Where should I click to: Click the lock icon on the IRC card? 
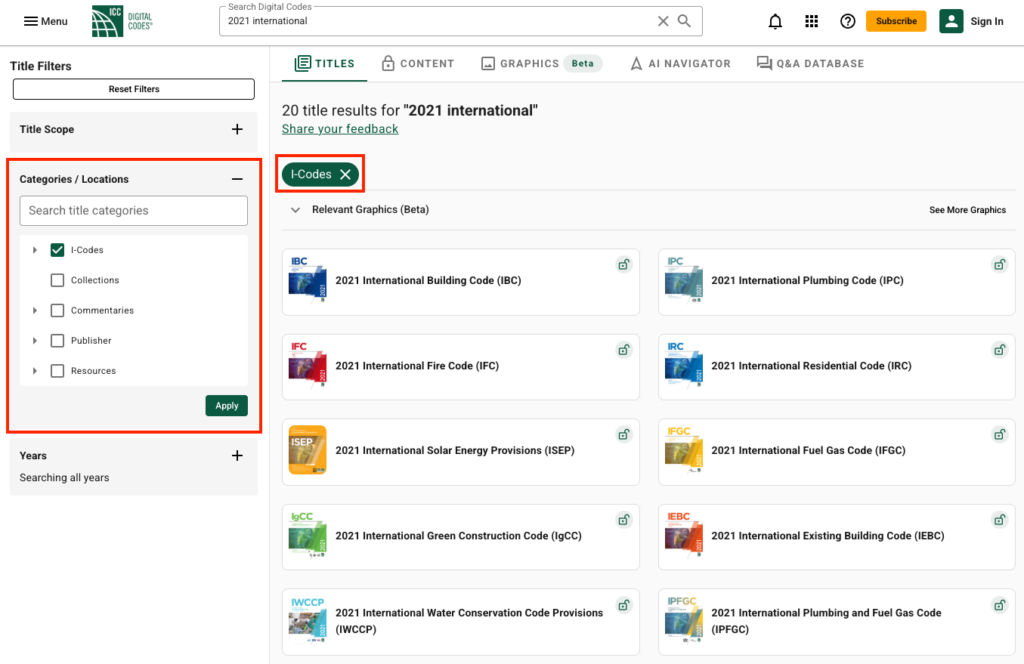1000,350
